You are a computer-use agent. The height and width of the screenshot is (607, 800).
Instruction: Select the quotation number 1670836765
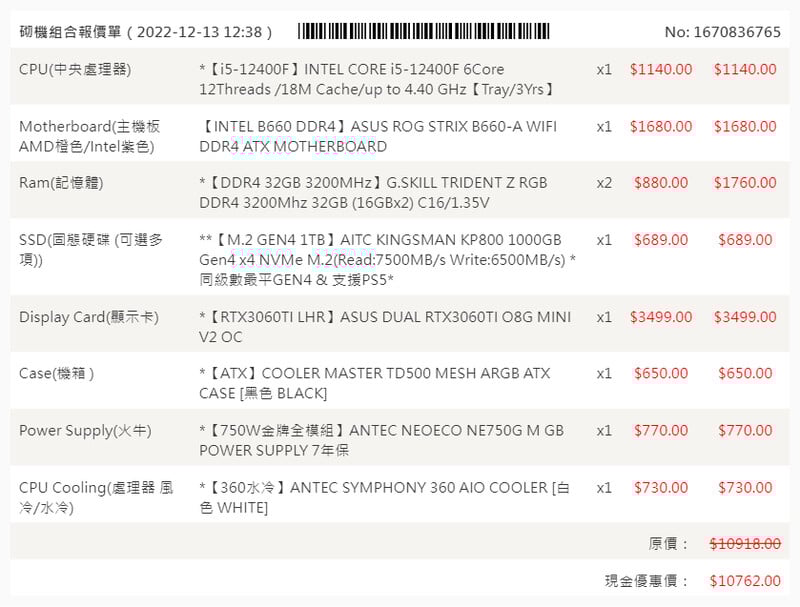coord(722,32)
